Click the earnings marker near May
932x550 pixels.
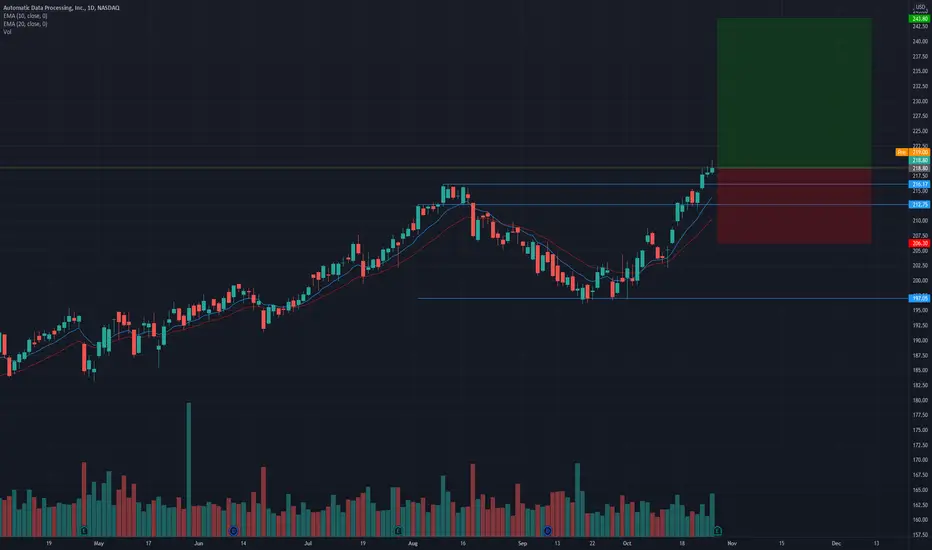(84, 530)
